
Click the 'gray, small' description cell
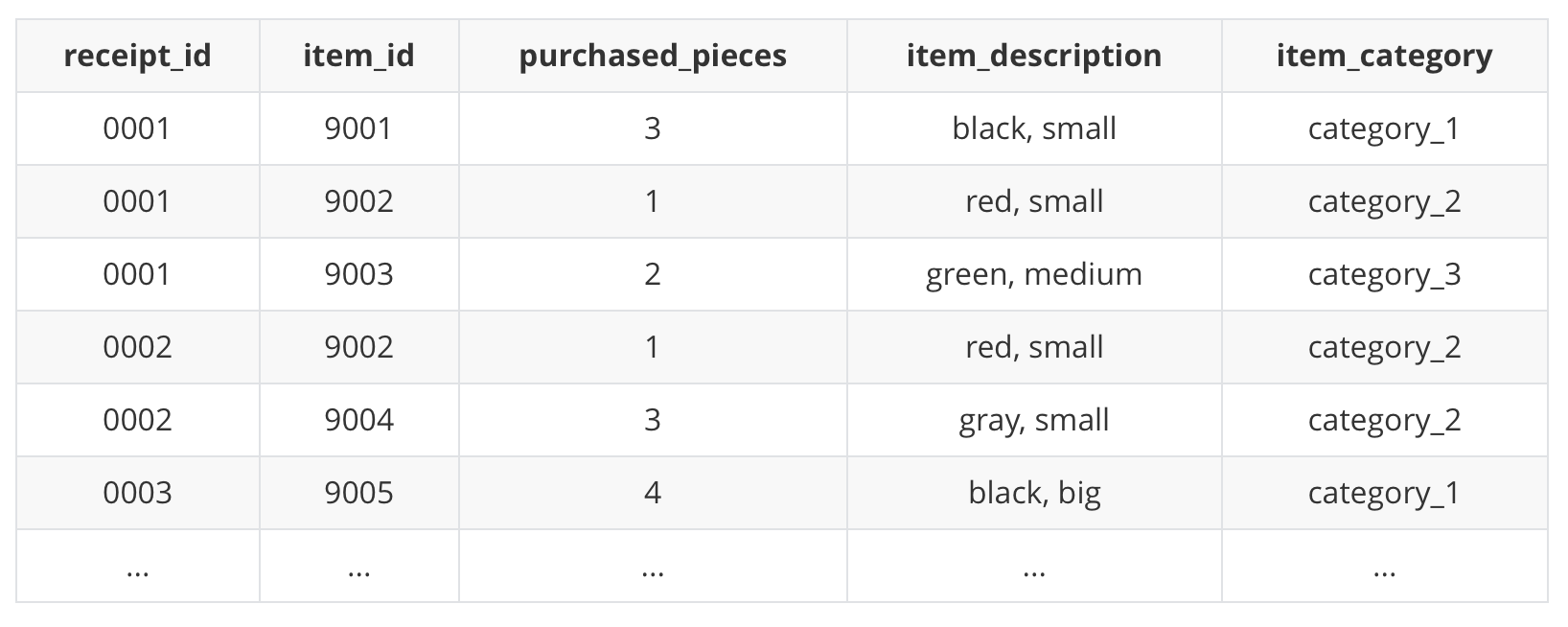1034,420
